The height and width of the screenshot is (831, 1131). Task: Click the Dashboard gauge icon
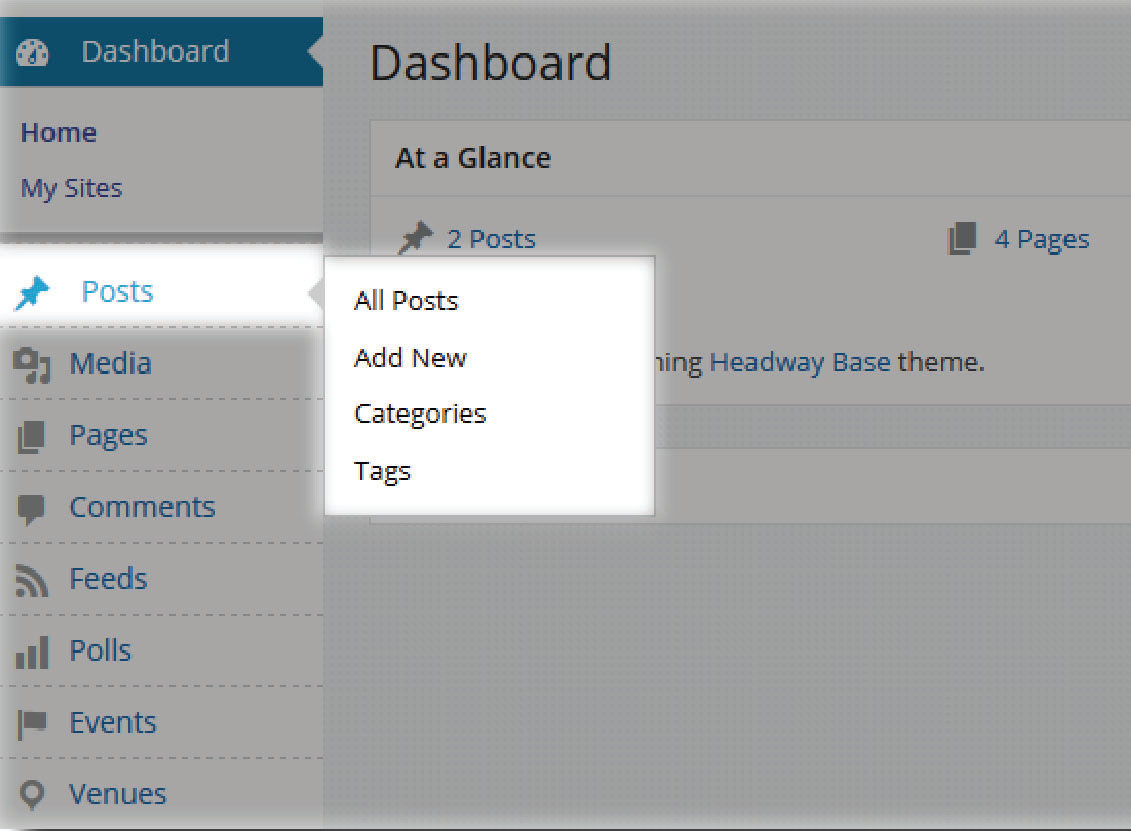point(33,53)
